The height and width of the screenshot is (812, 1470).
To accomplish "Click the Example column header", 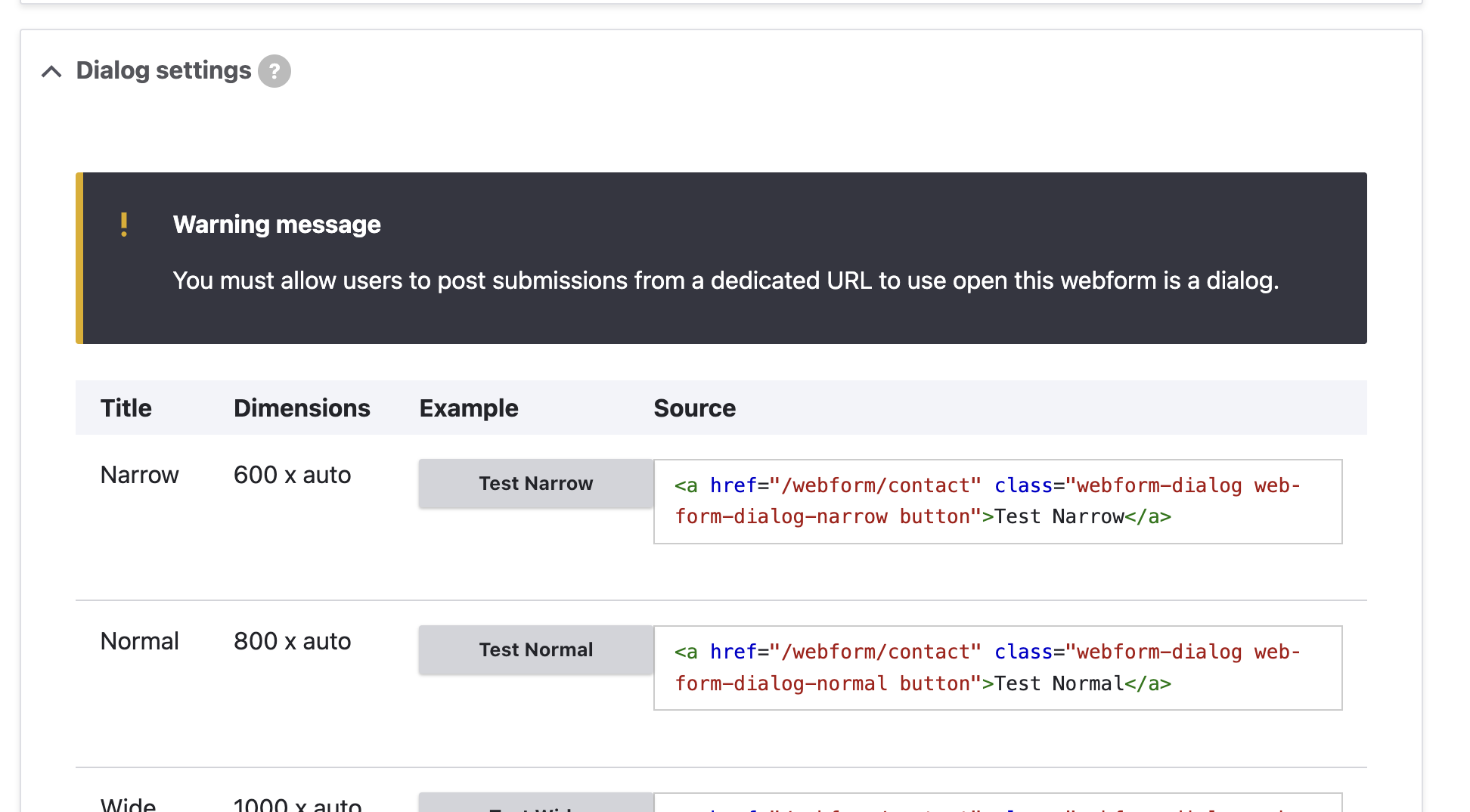I will click(x=469, y=408).
